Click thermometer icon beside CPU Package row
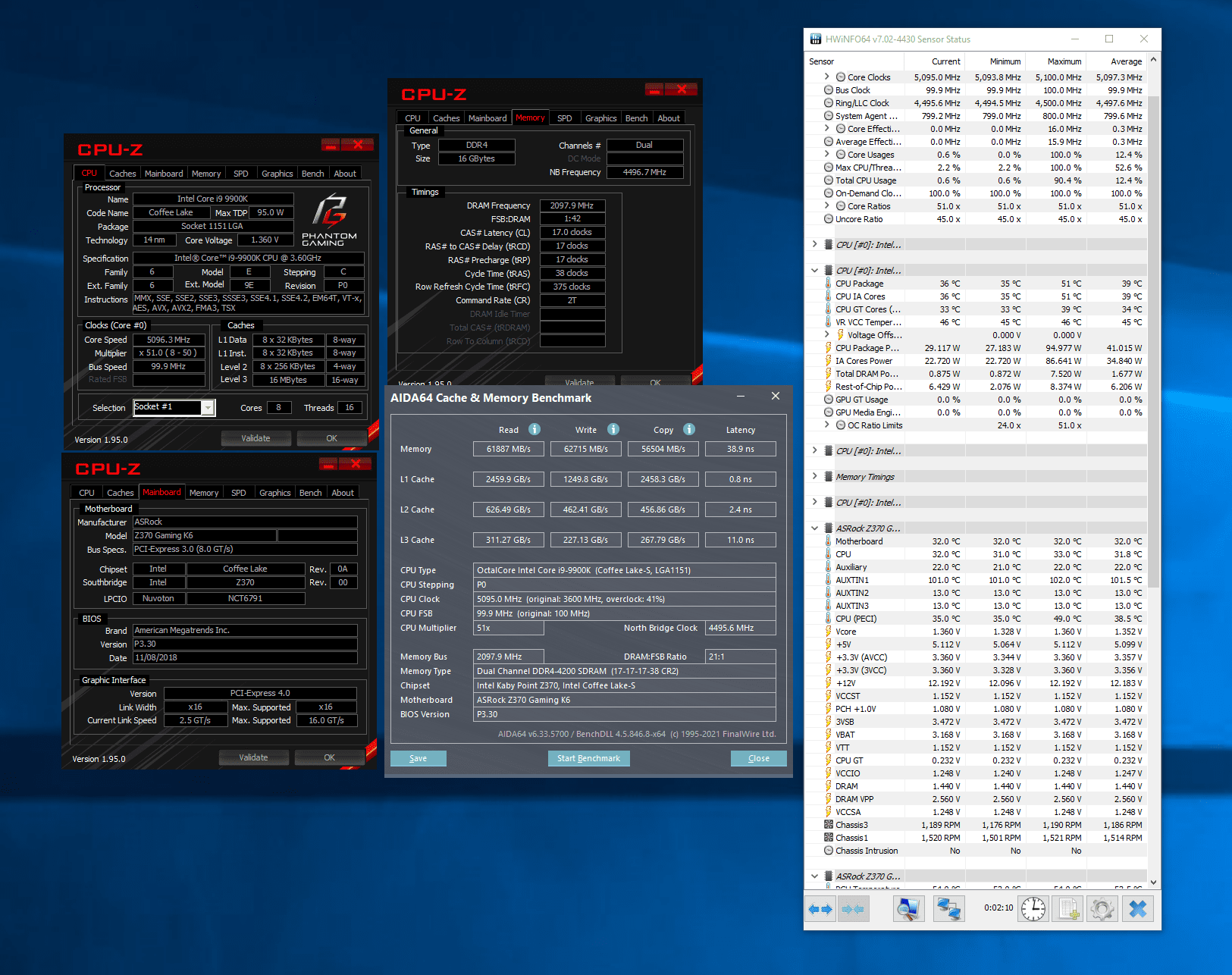1232x975 pixels. point(829,284)
